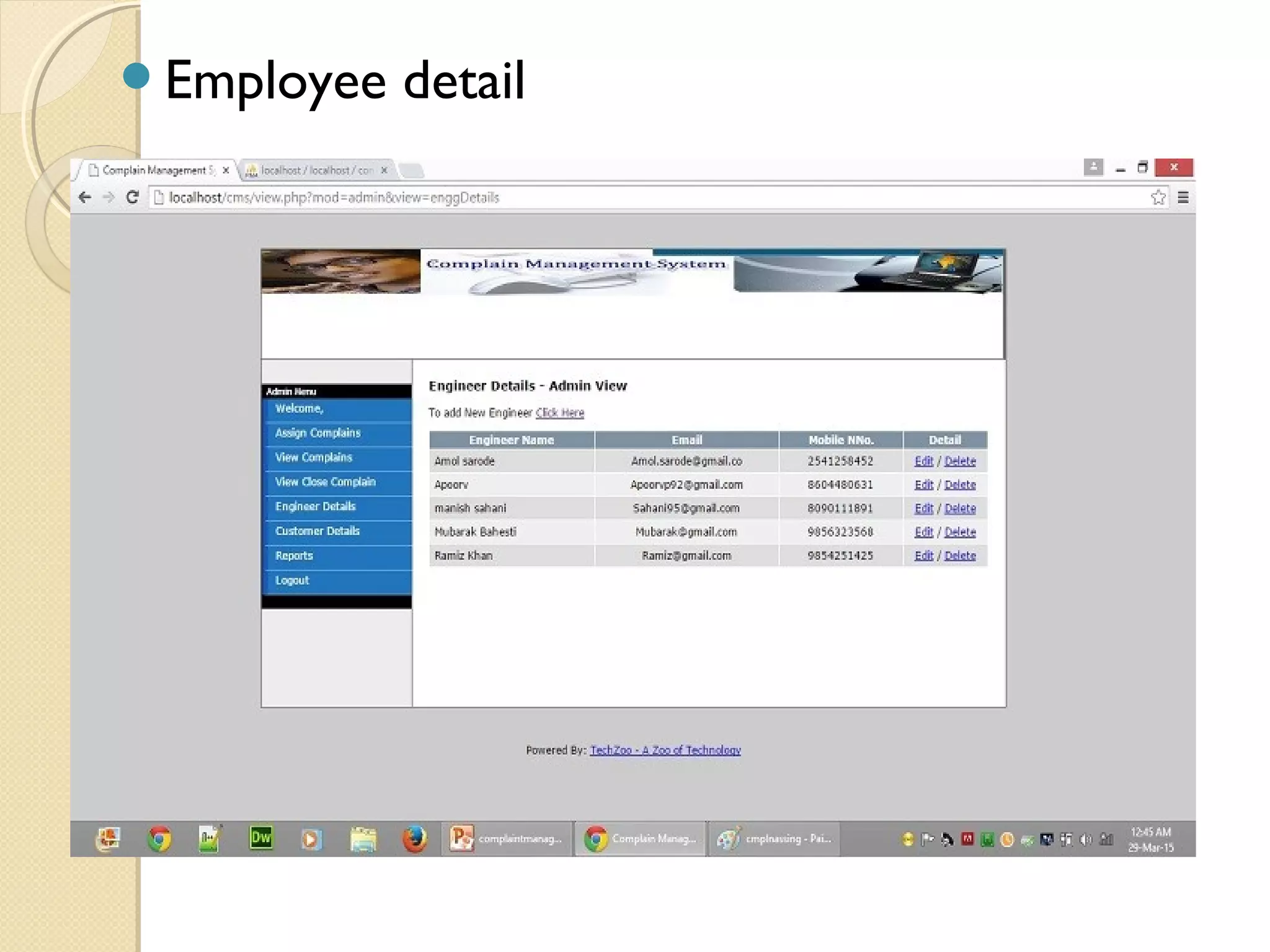
Task: Open File Explorer from taskbar
Action: [x=363, y=840]
